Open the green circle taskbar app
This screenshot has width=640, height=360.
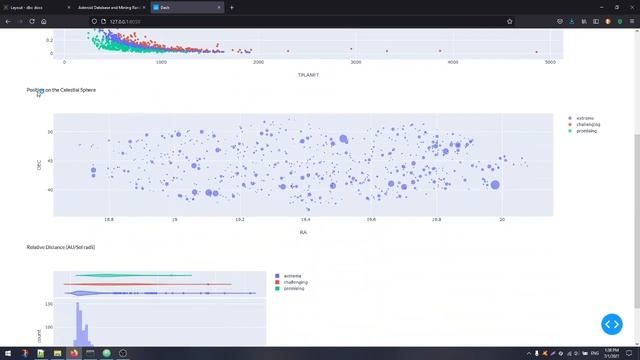coord(107,353)
